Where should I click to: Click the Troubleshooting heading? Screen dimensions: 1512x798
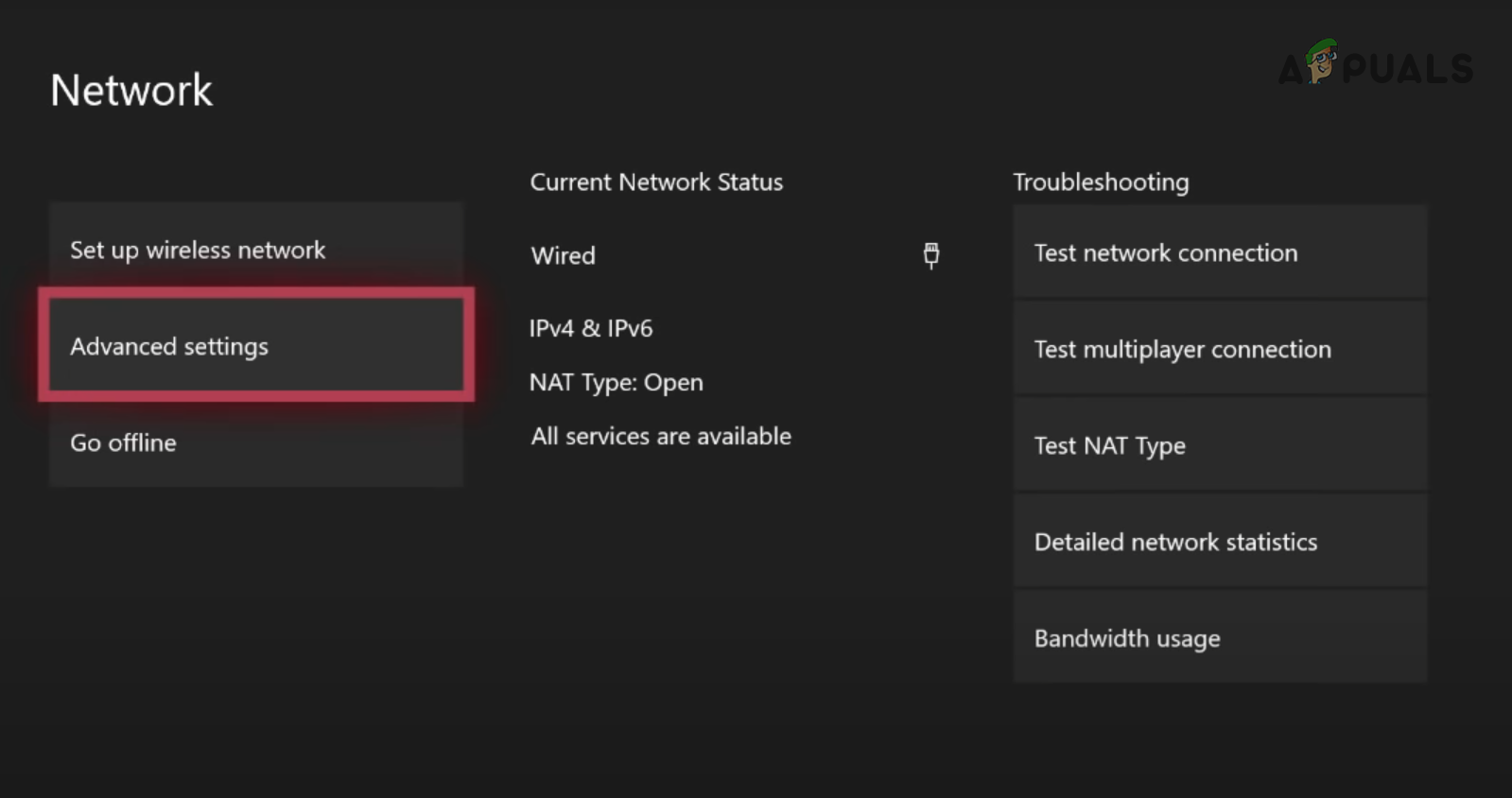[x=1101, y=182]
